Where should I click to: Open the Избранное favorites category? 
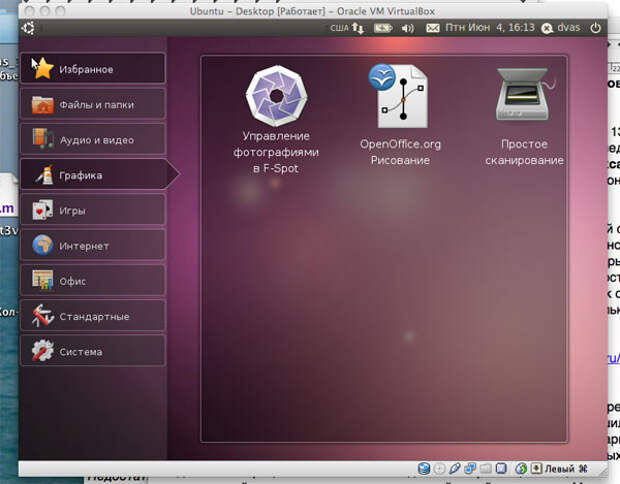pos(93,69)
